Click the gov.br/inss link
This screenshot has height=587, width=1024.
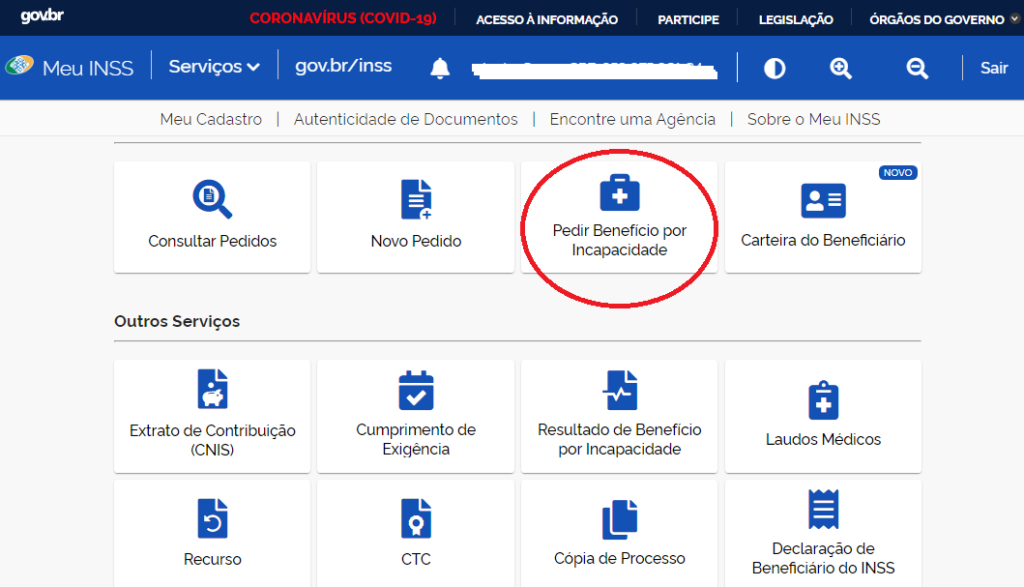(344, 66)
